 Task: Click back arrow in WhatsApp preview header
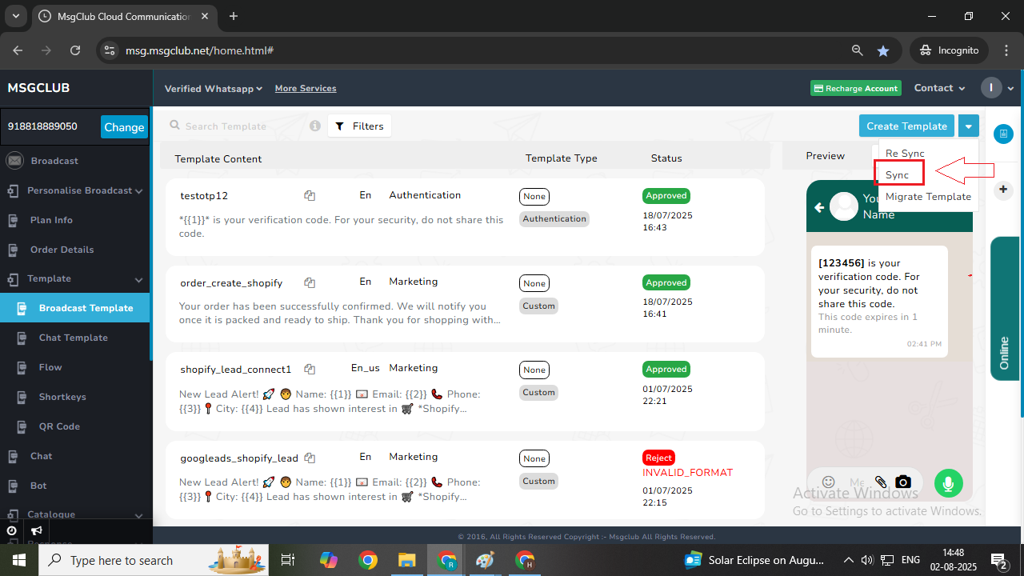[x=820, y=207]
